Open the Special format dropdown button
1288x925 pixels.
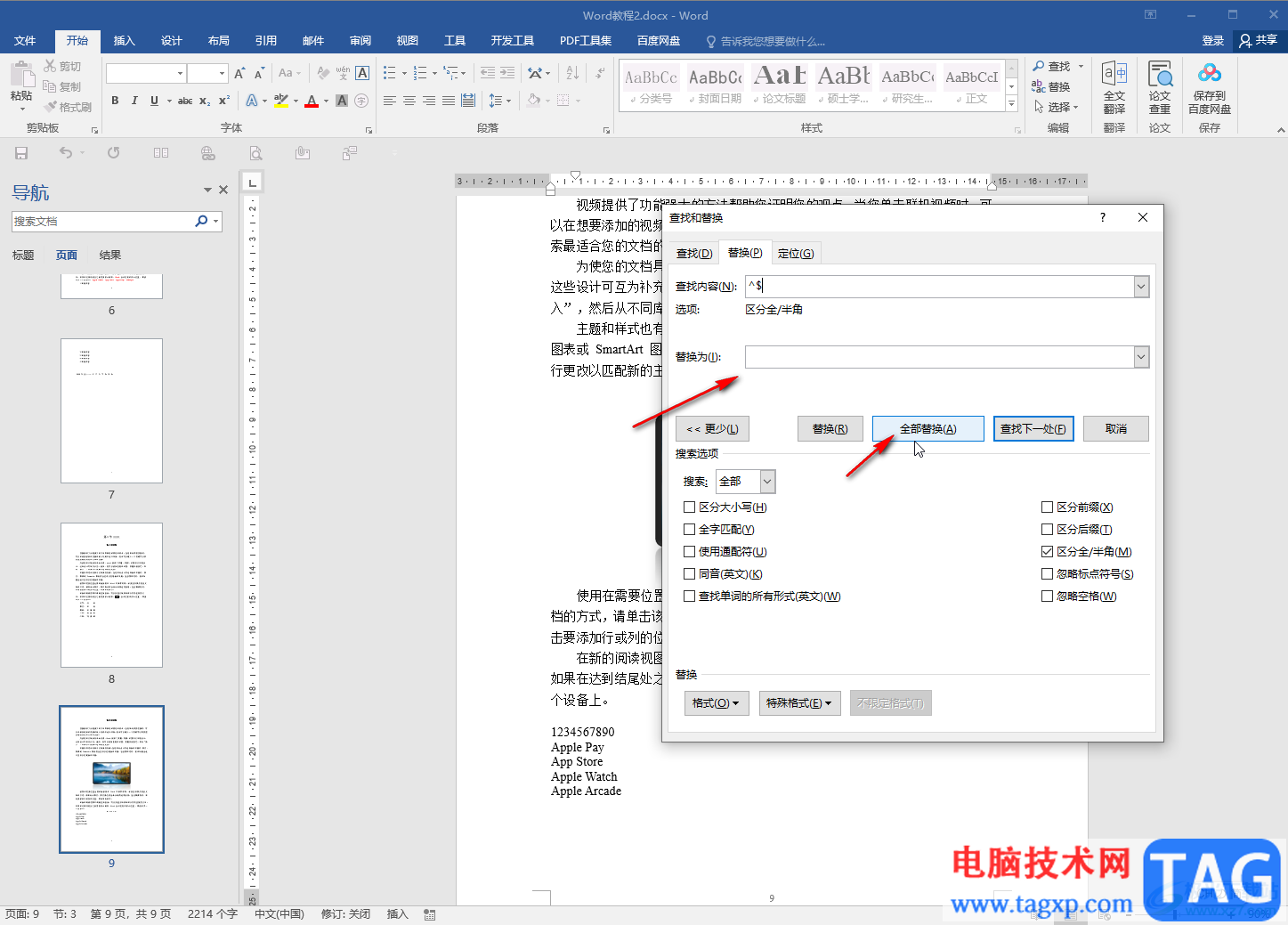coord(798,703)
